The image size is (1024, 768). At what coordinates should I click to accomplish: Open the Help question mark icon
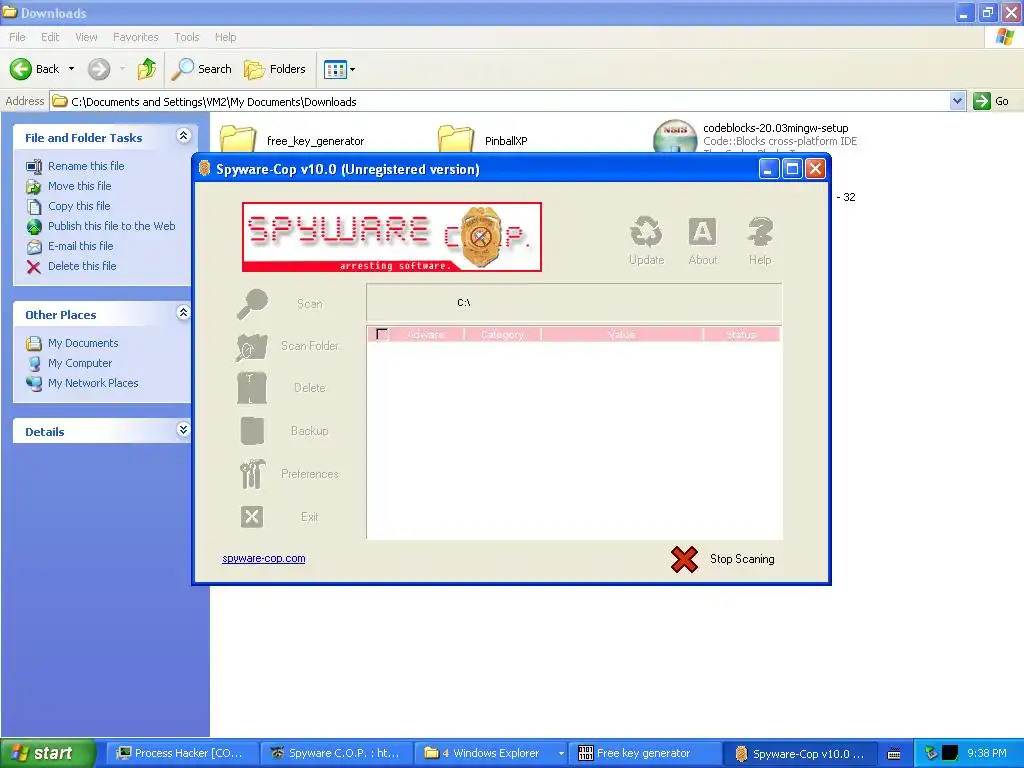coord(760,232)
